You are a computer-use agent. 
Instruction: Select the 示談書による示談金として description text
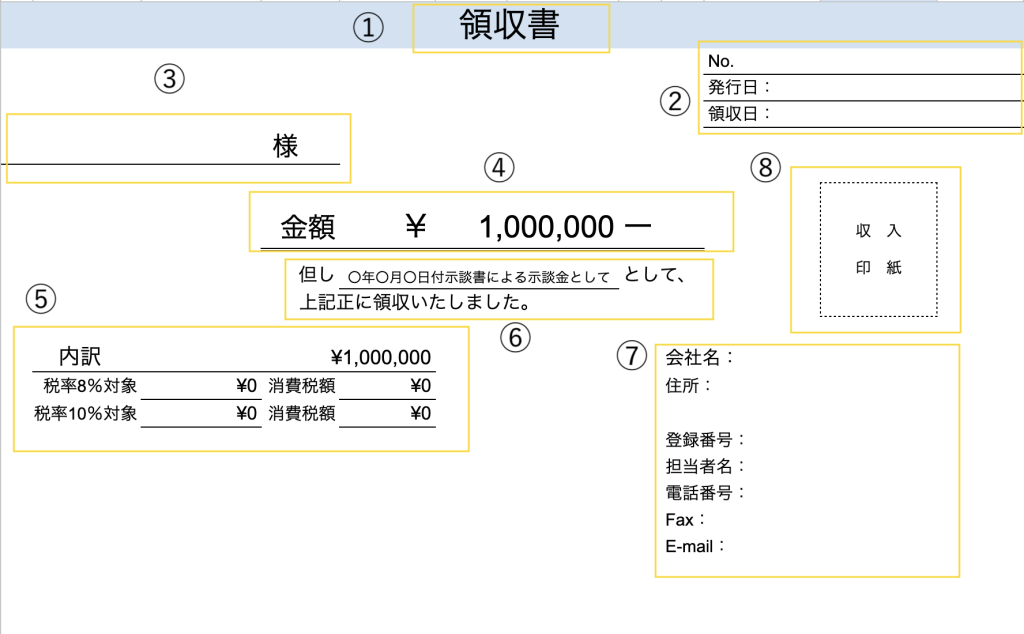click(x=478, y=277)
